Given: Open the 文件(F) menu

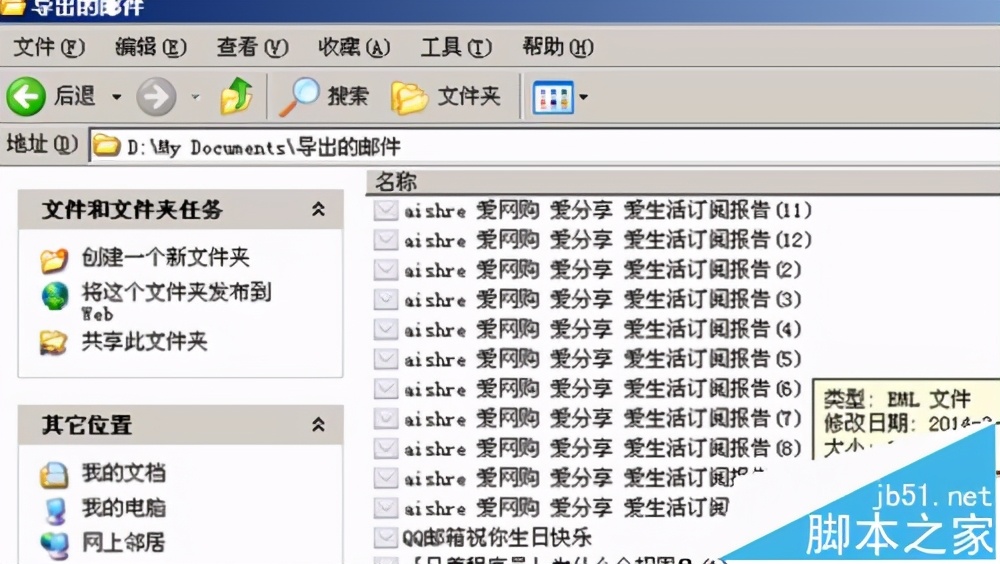Looking at the screenshot, I should coord(48,47).
